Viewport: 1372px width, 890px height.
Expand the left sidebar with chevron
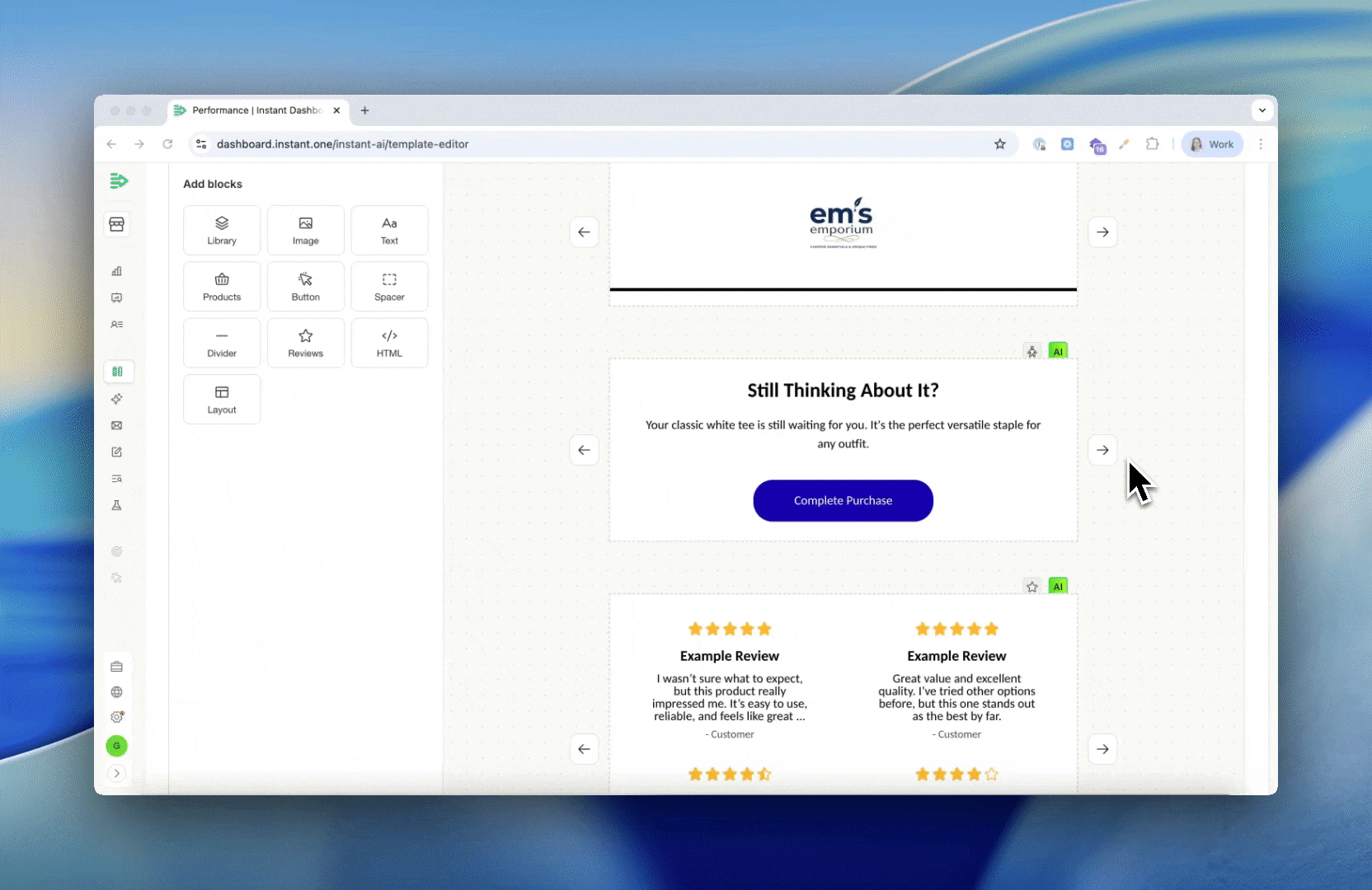click(x=117, y=773)
